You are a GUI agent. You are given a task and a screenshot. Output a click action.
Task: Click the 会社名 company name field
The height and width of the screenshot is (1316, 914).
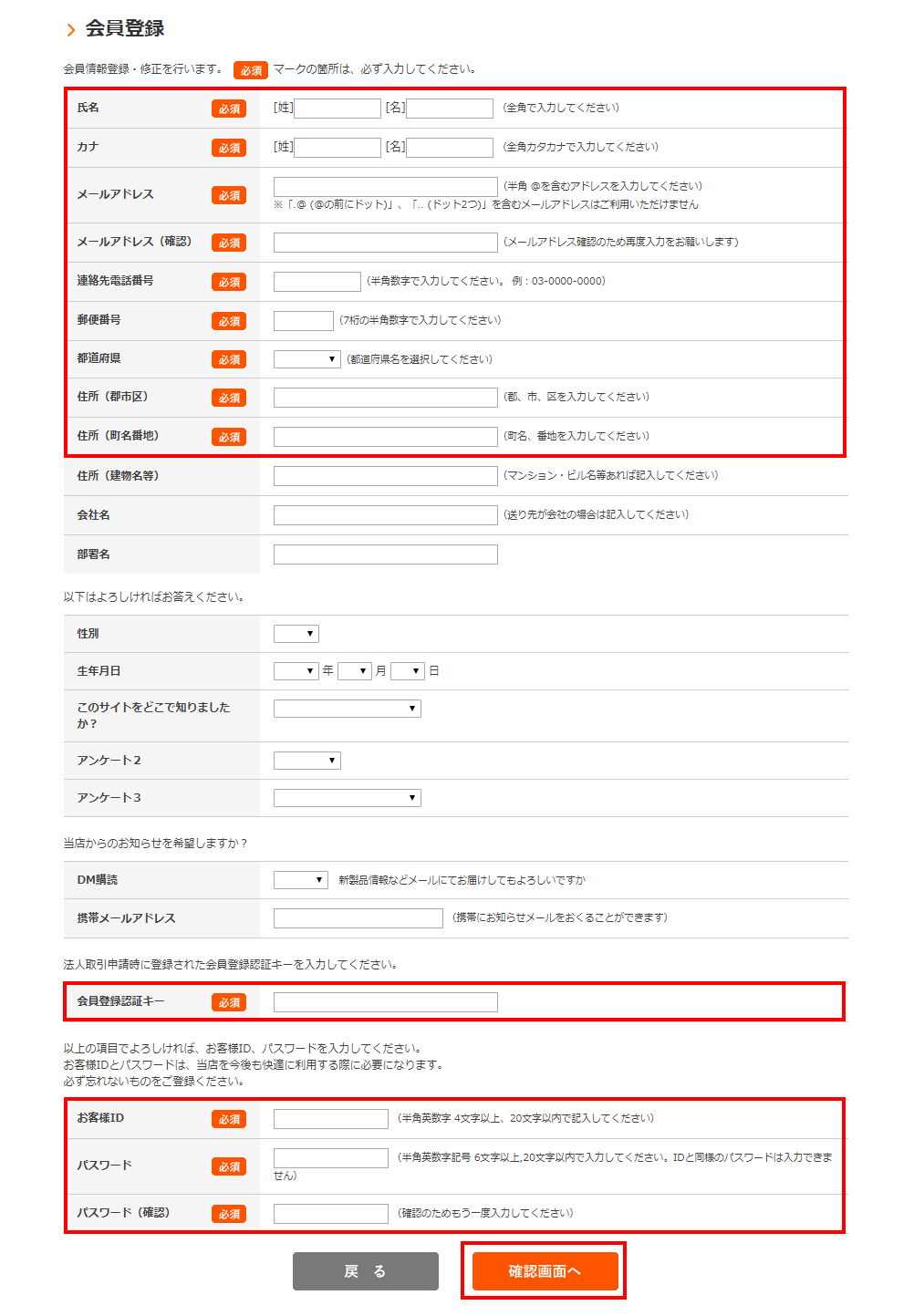(x=385, y=515)
